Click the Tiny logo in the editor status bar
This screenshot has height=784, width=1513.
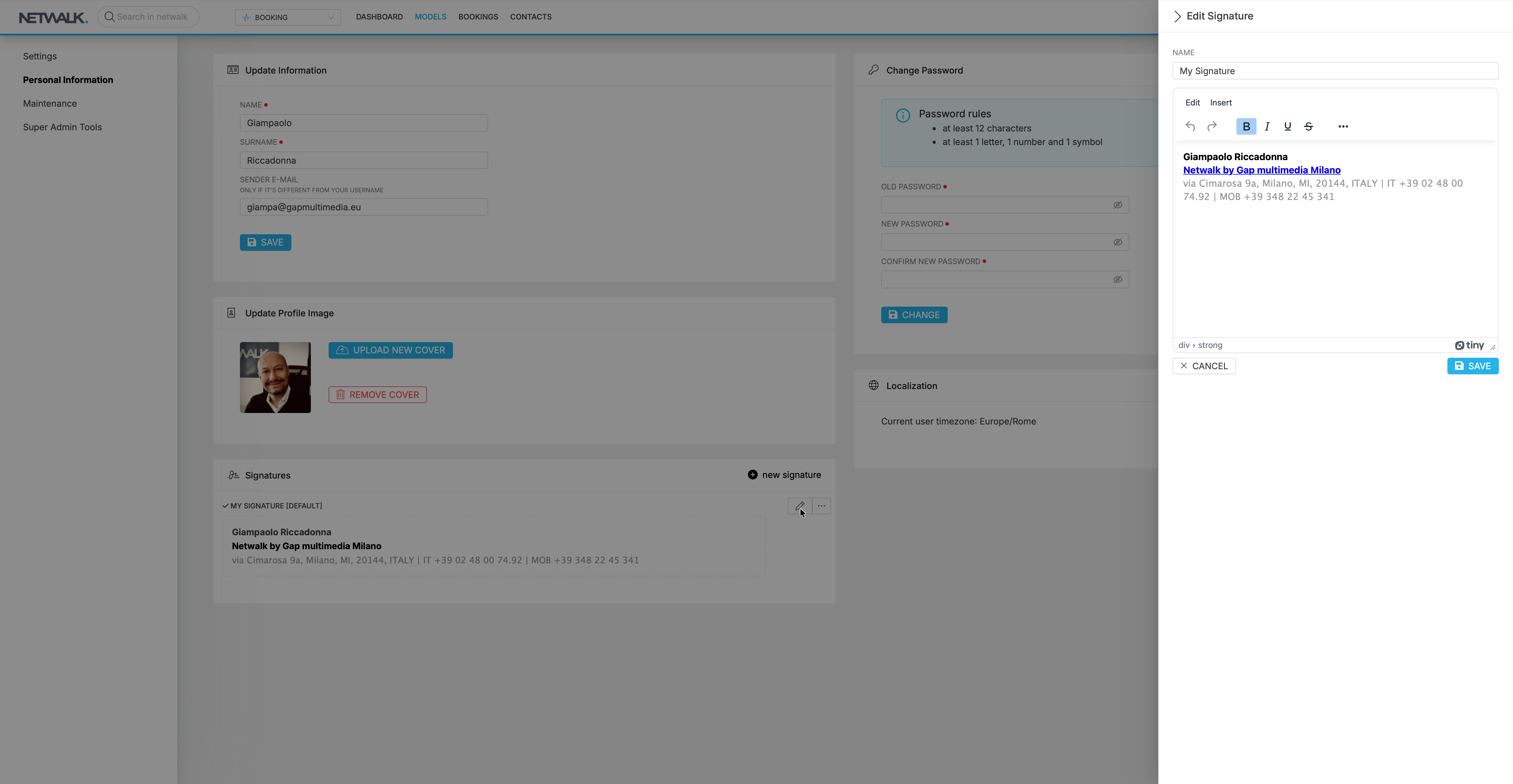(1469, 345)
